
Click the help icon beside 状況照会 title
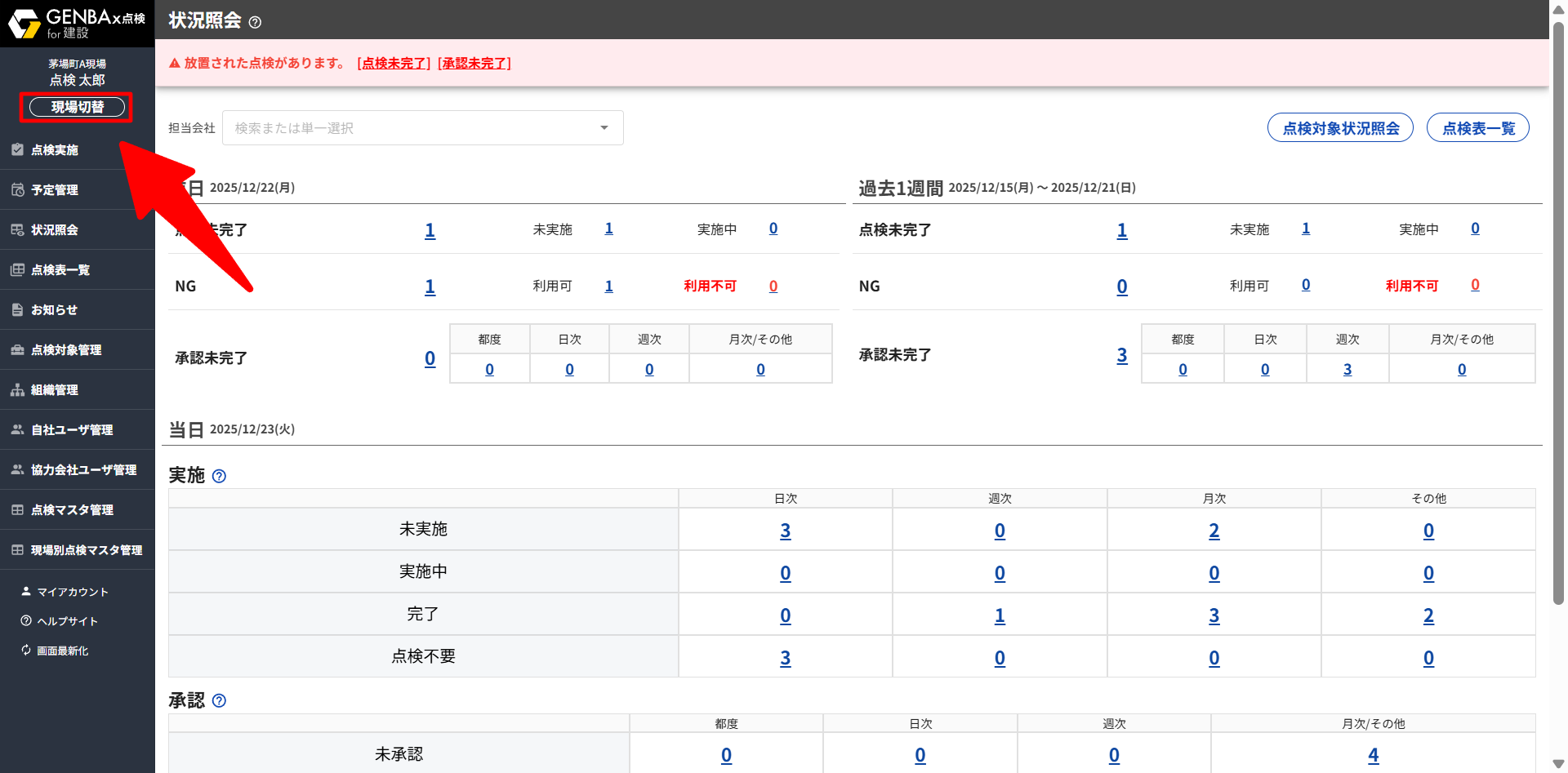tap(255, 22)
